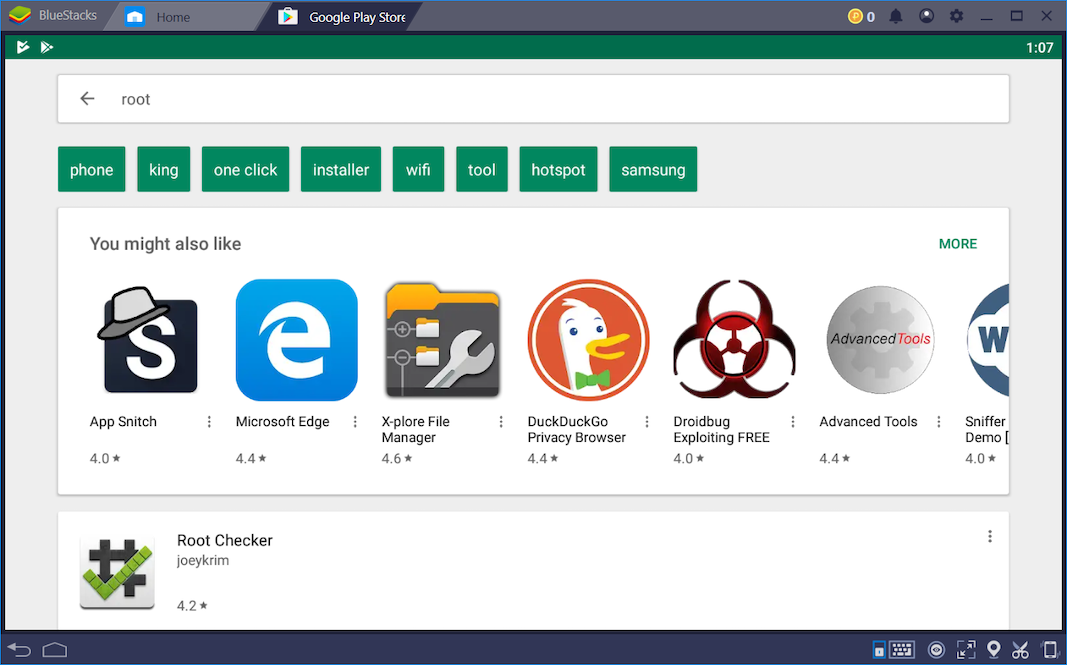Open BlueStacks settings gear
Image resolution: width=1067 pixels, height=665 pixels.
[957, 16]
